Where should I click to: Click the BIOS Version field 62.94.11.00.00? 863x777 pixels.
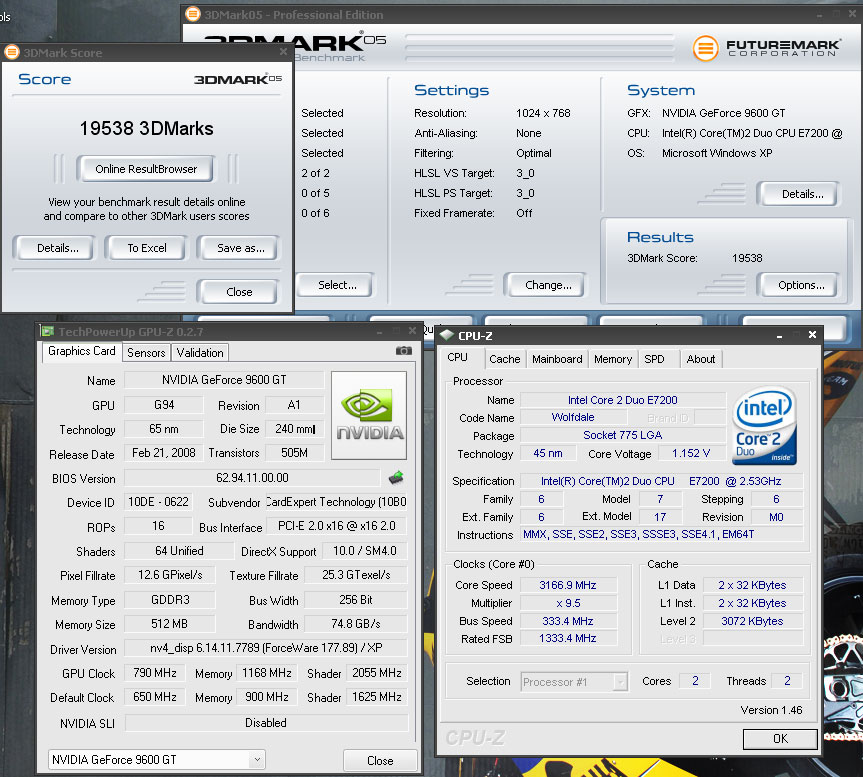pyautogui.click(x=252, y=478)
